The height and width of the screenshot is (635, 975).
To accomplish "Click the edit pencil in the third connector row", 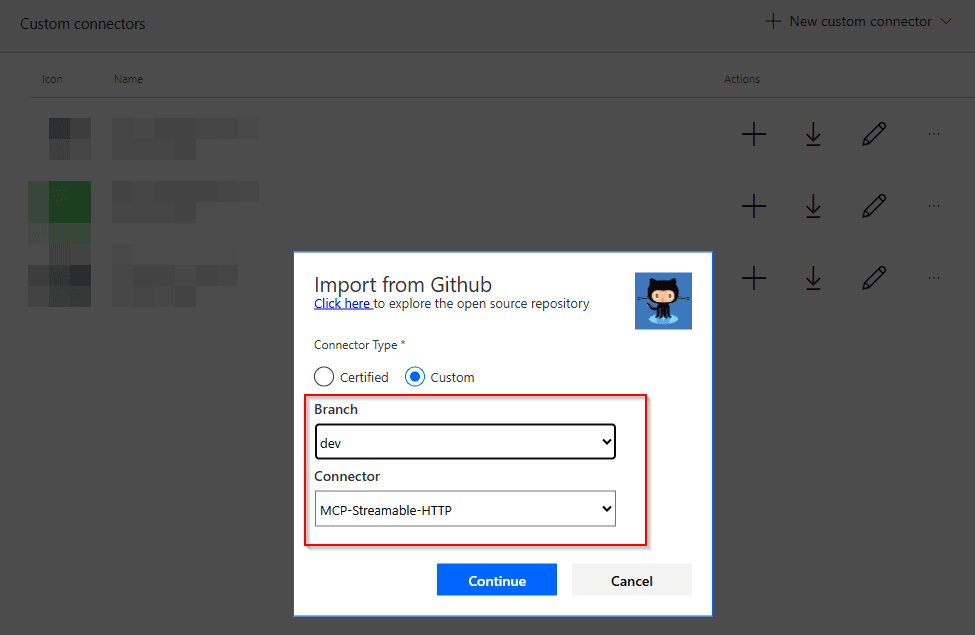I will click(x=873, y=278).
